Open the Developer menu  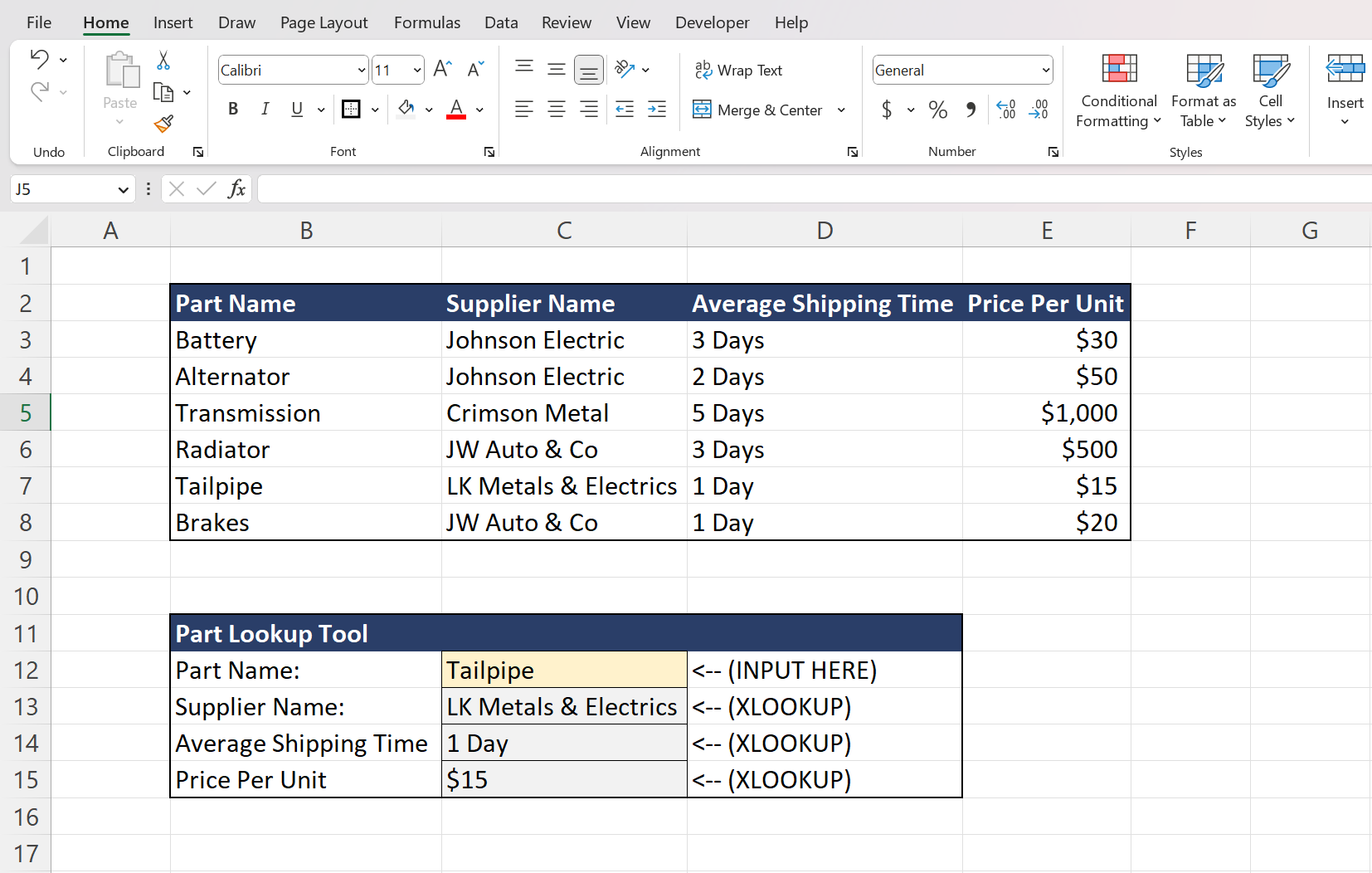click(x=713, y=22)
